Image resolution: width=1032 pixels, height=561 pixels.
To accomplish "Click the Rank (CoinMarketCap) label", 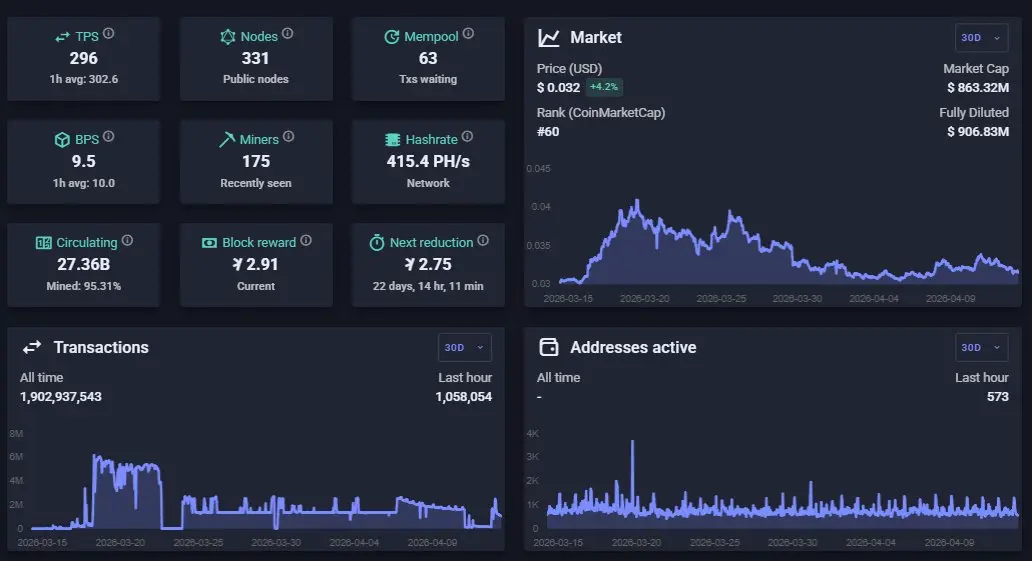I will tap(601, 113).
